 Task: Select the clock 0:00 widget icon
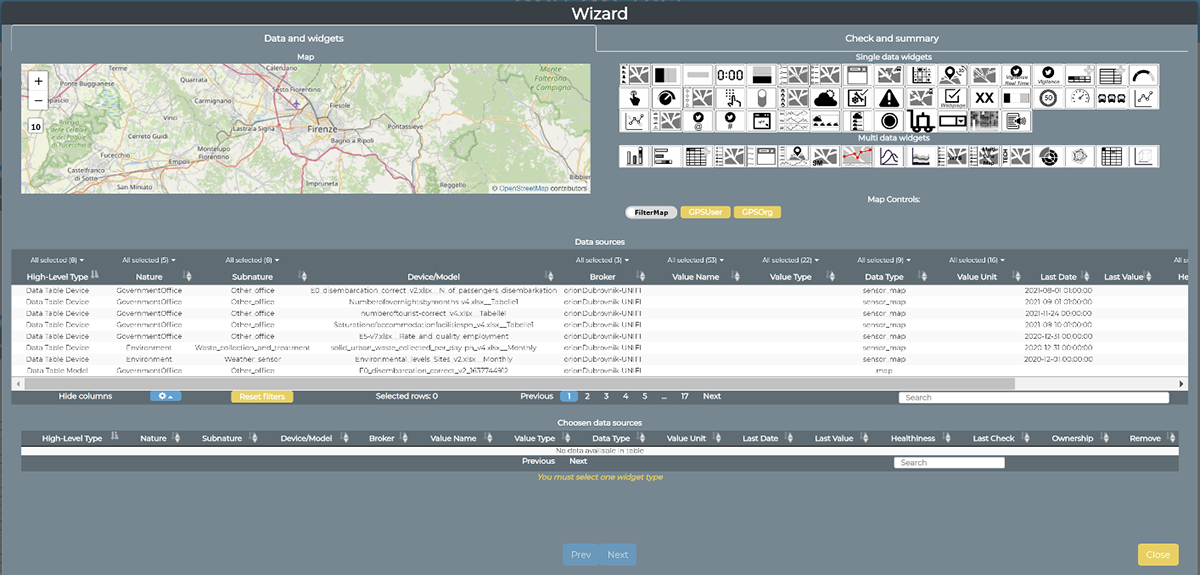(730, 75)
